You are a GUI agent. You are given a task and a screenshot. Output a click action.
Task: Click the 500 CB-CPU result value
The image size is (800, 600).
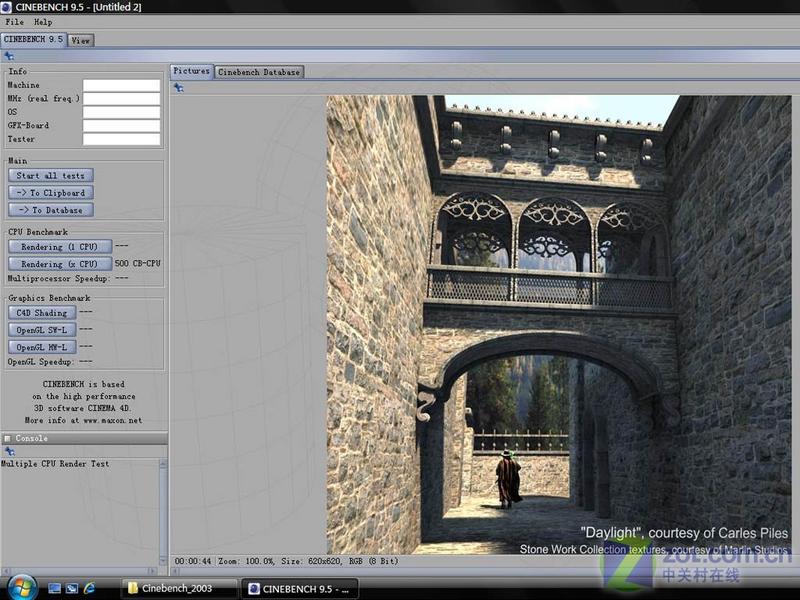coord(137,263)
